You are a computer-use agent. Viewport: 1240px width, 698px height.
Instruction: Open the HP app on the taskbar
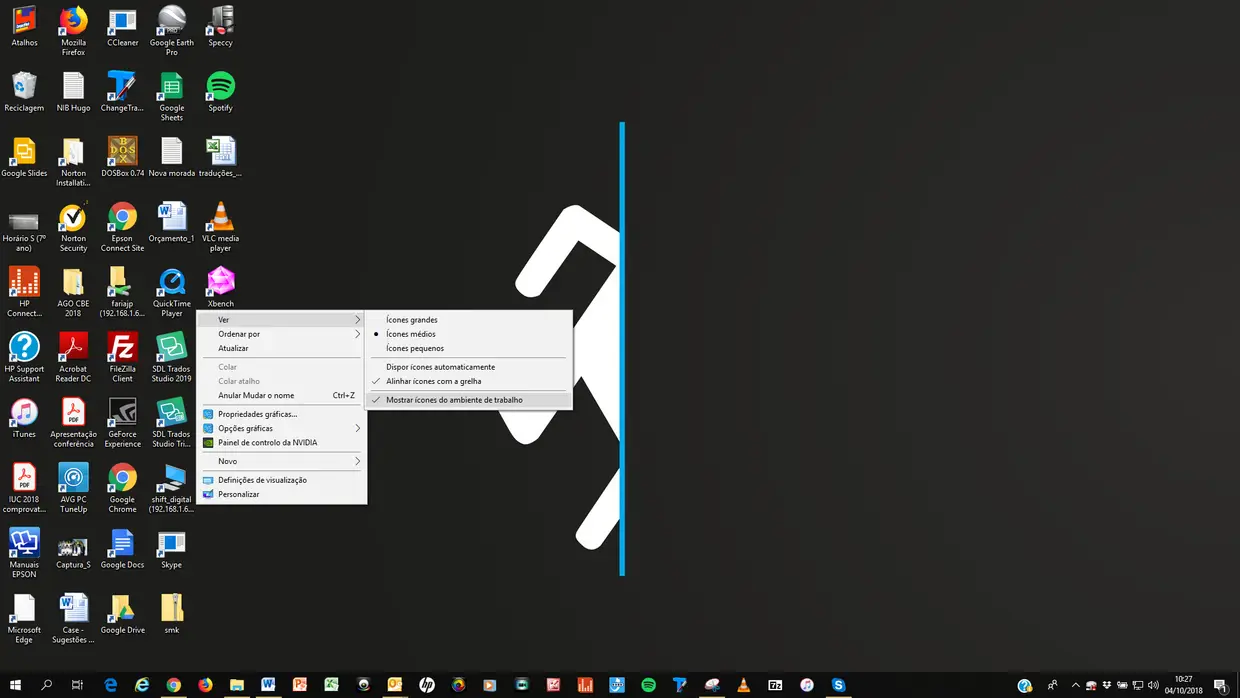pos(426,685)
